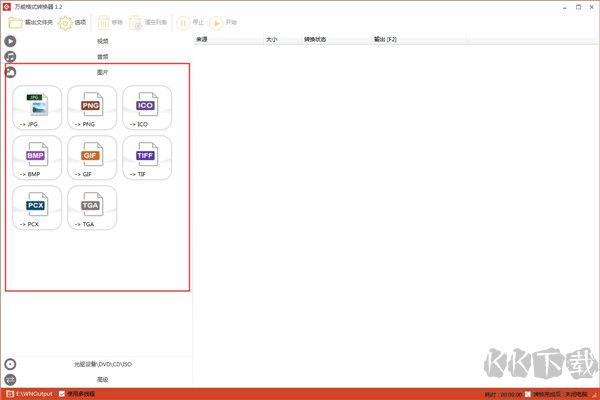Pick the ICO conversion format icon
600x400 pixels.
pos(147,108)
